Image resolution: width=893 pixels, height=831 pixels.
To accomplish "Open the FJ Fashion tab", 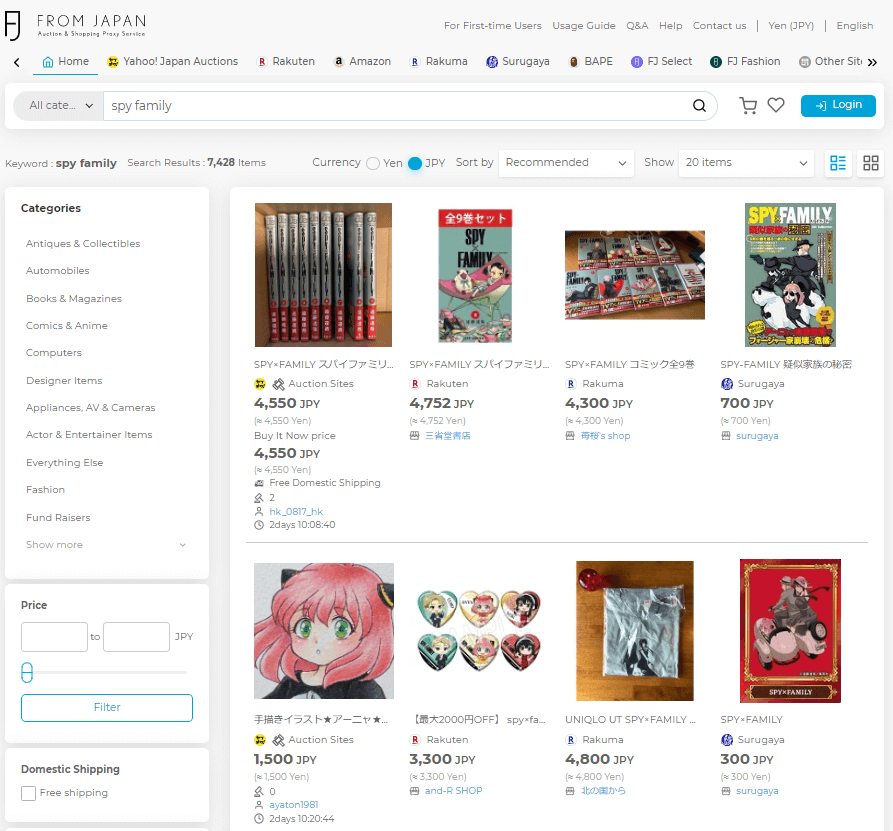I will (745, 62).
